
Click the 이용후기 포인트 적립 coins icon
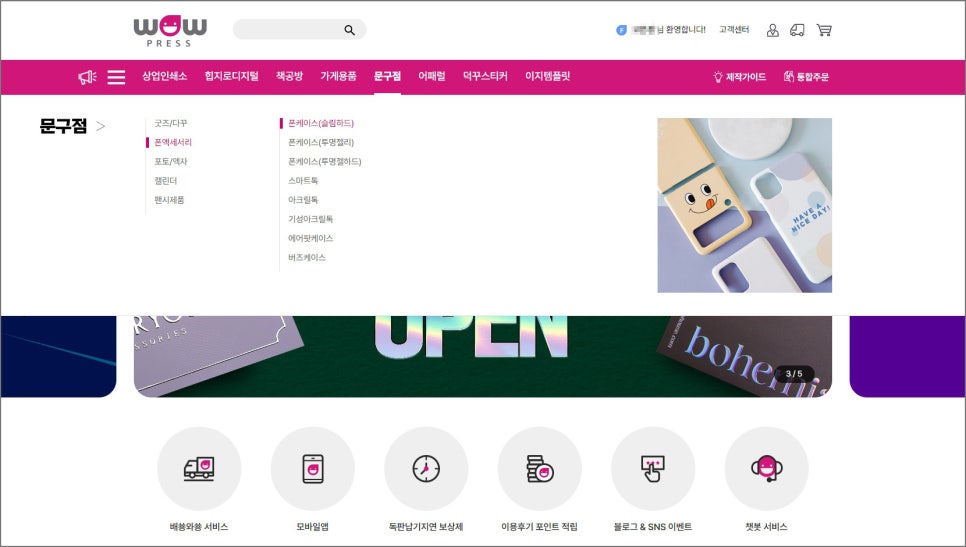click(539, 468)
